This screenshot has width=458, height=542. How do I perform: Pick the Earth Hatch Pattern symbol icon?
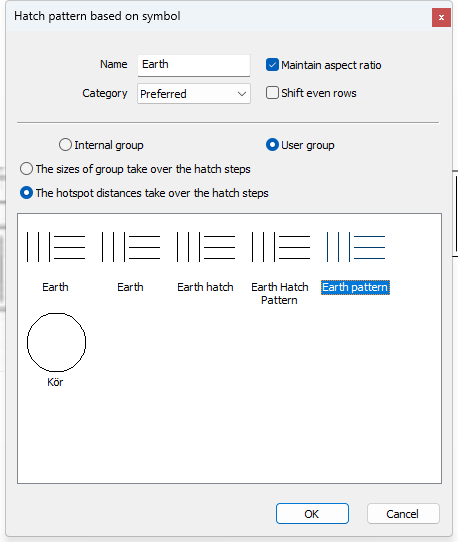(x=281, y=247)
